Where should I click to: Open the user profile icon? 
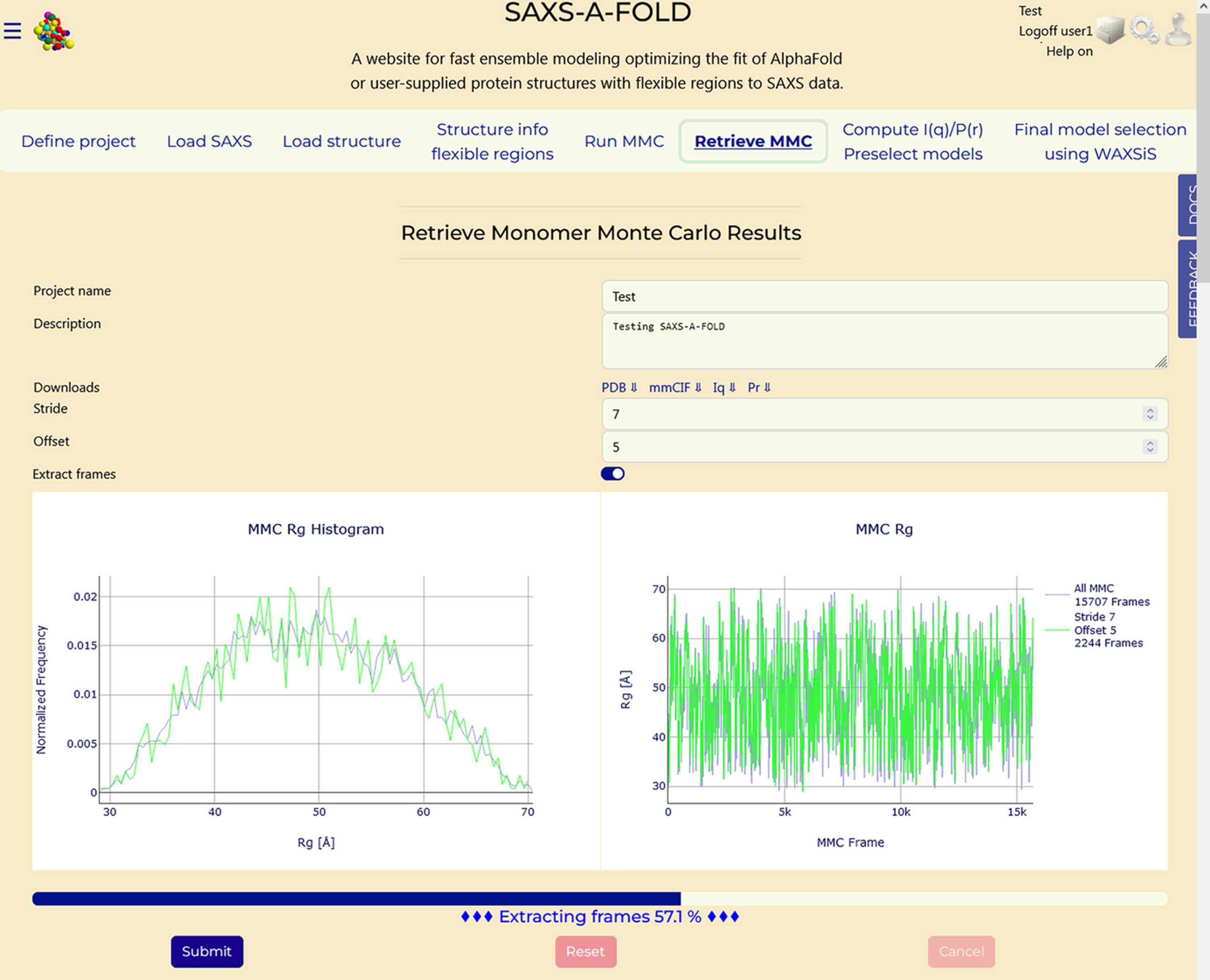coord(1179,29)
